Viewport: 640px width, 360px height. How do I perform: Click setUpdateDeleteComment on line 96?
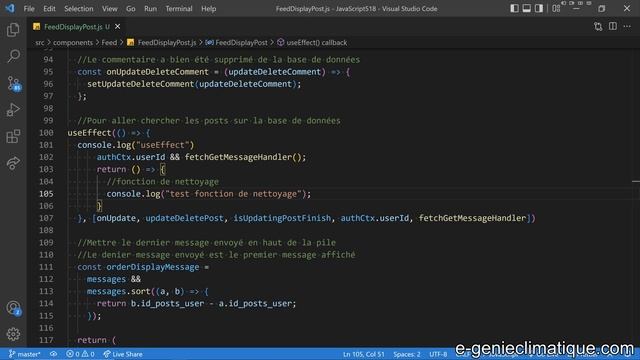click(x=141, y=84)
